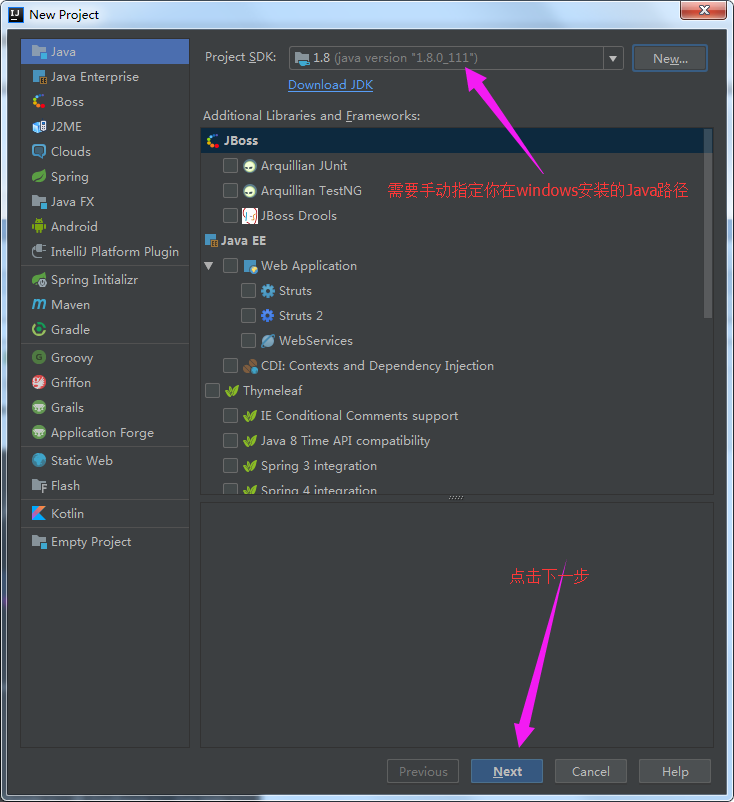Click the Flash folder icon
Viewport: 734px width, 802px height.
(39, 486)
